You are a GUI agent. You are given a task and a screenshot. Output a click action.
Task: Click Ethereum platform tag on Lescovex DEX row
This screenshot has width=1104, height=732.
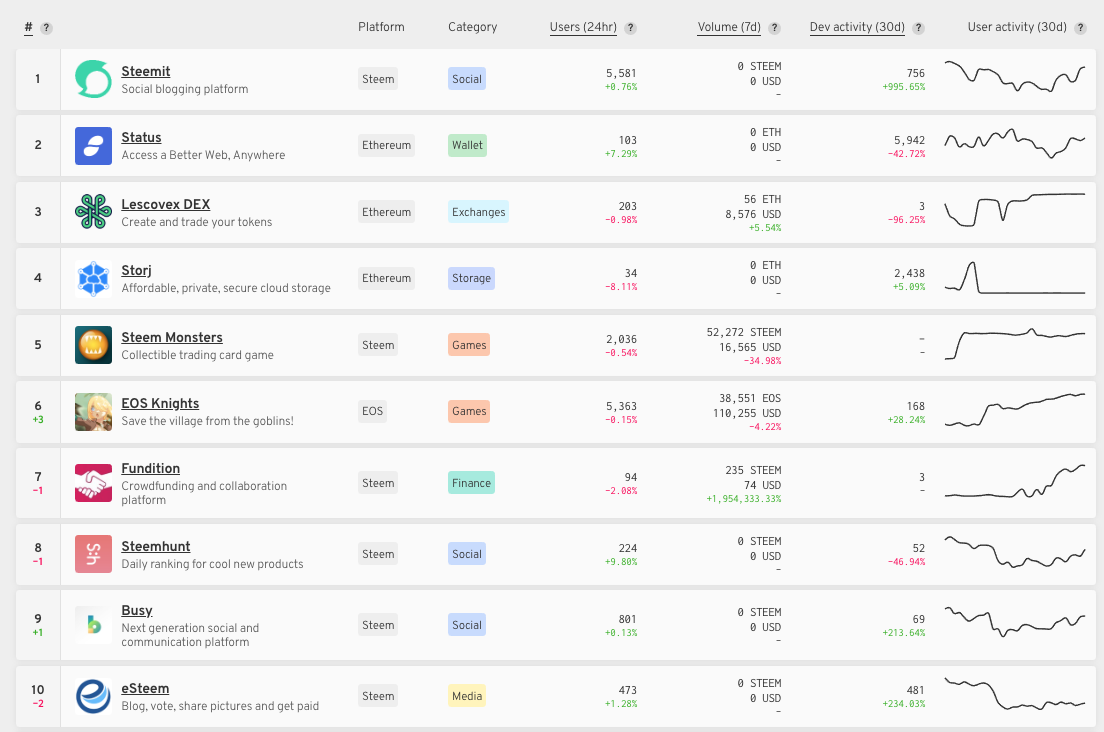387,212
